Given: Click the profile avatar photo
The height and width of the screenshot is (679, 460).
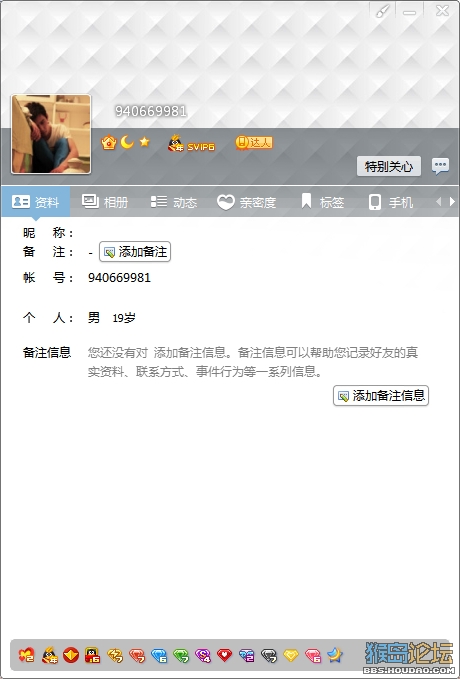Looking at the screenshot, I should [x=51, y=134].
